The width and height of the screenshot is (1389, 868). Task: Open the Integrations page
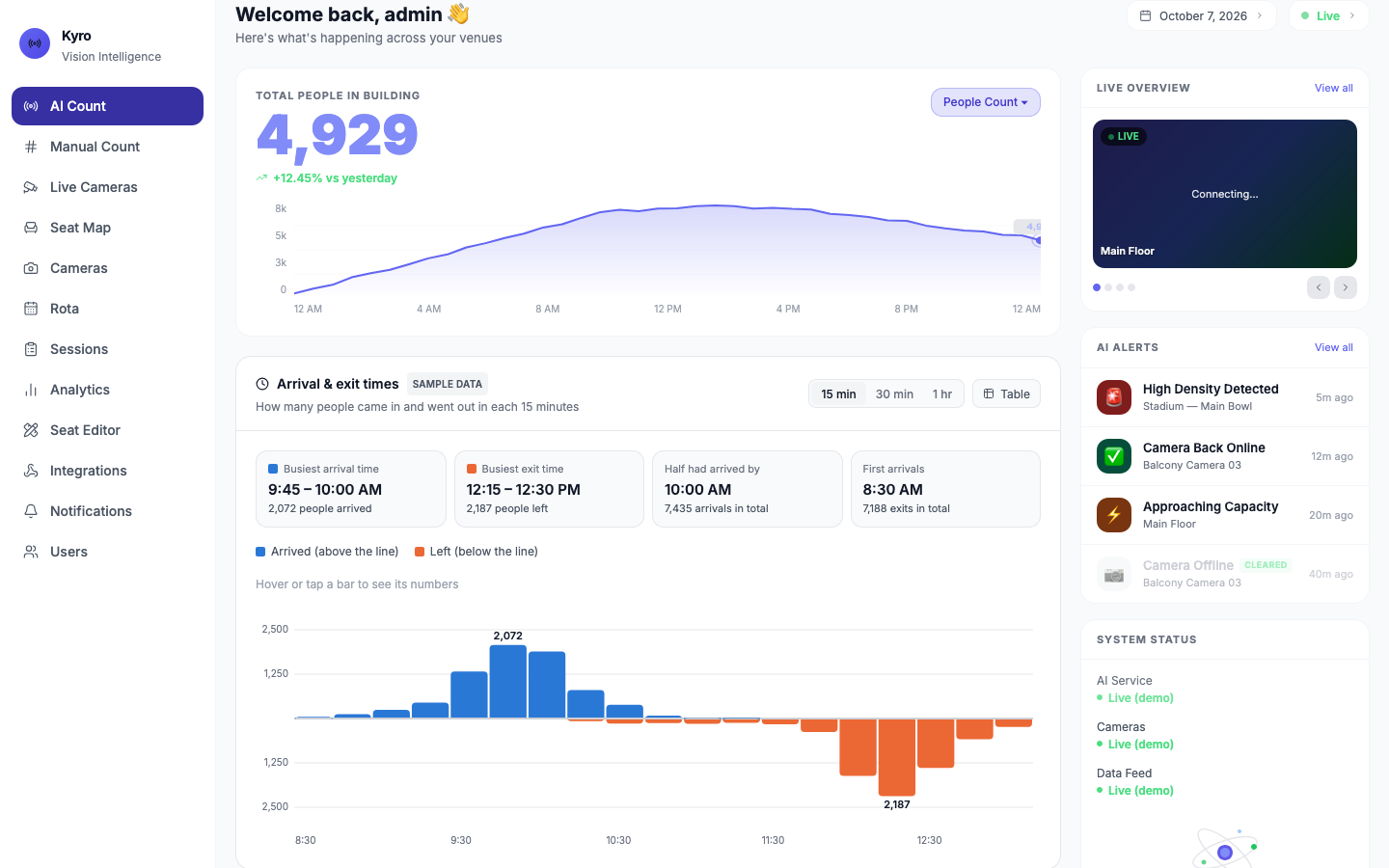(x=107, y=471)
